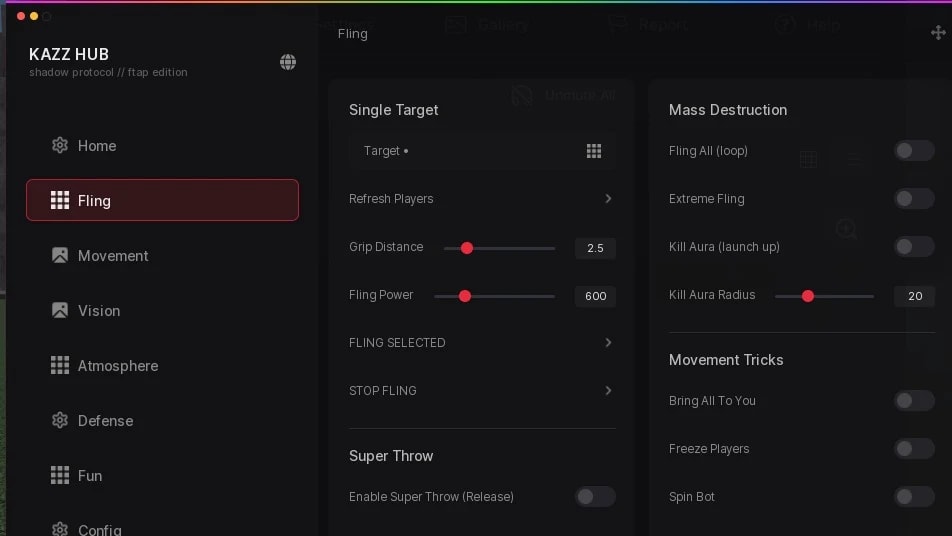Click chevron on FLING SELECTED row
Image resolution: width=952 pixels, height=536 pixels.
608,342
